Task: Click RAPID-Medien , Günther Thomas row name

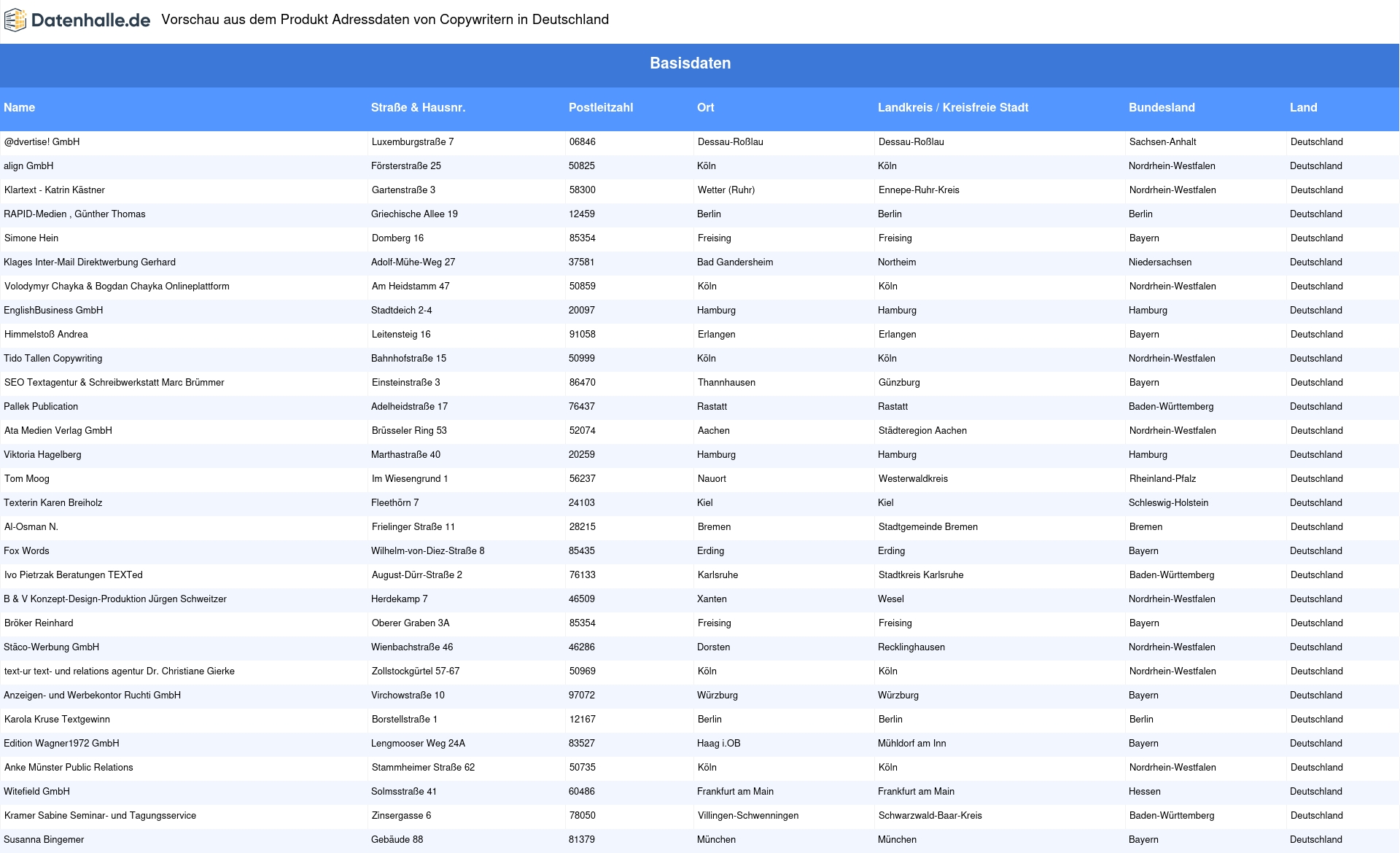Action: (74, 214)
